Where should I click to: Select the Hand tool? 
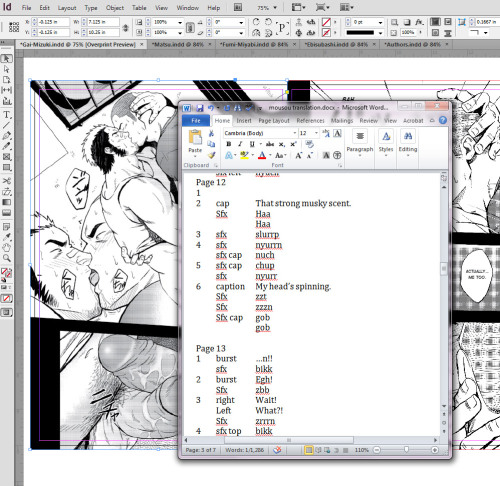coord(6,248)
